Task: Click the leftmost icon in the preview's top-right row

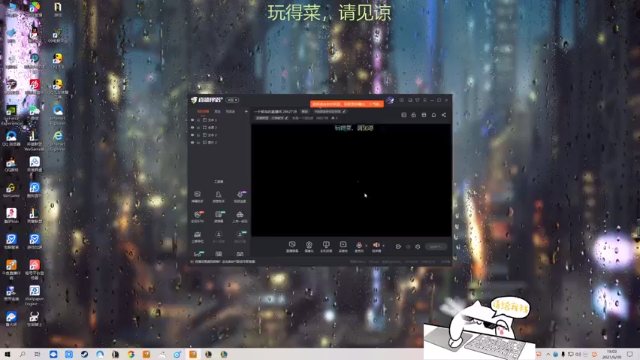Action: (x=404, y=115)
